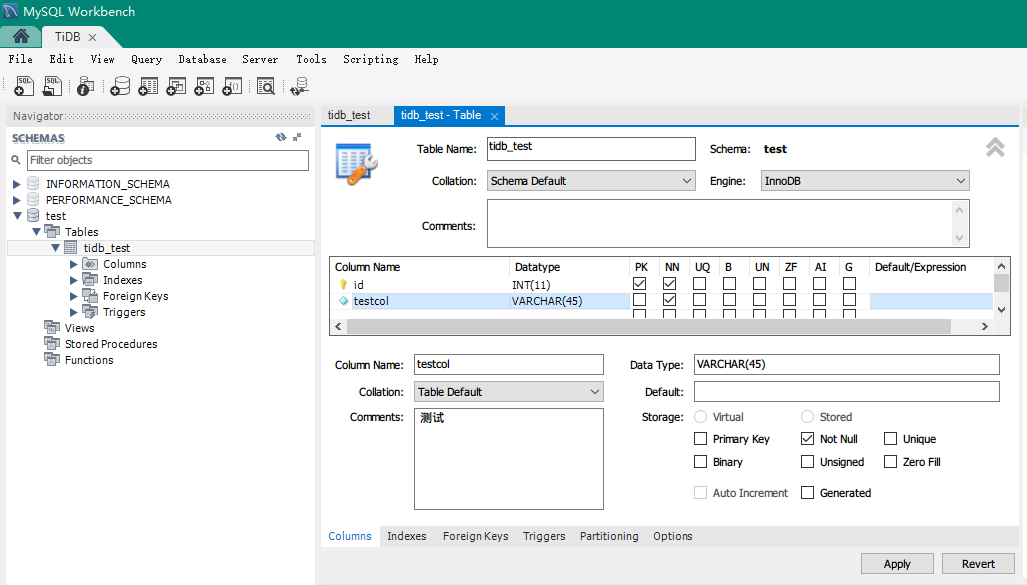Expand the INFORMATION_SCHEMA arrow

click(x=17, y=184)
